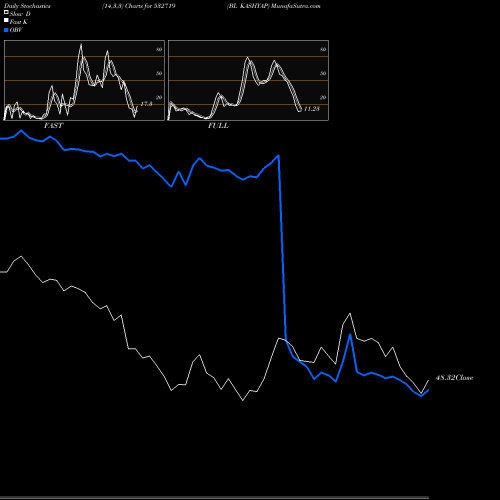Click the horizontal scrollbar at the bottom
This screenshot has height=500, width=500.
click(x=214, y=498)
